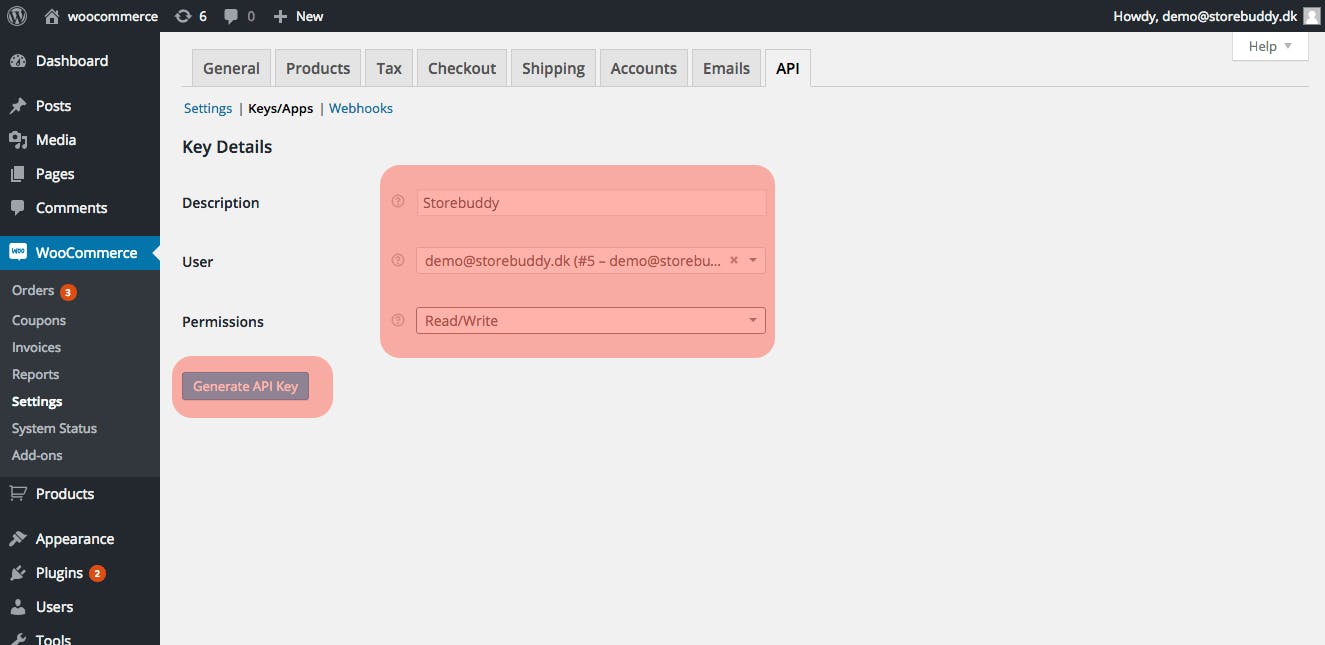This screenshot has width=1325, height=645.
Task: Select the API tab
Action: pos(788,68)
